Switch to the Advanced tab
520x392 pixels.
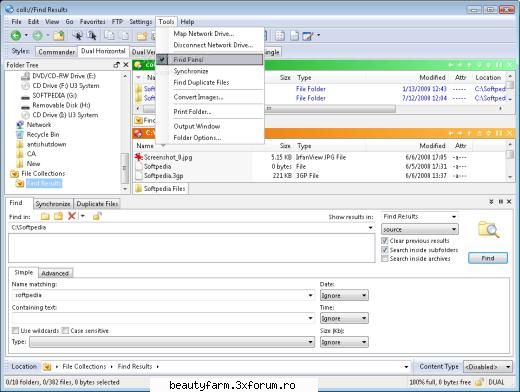click(55, 273)
